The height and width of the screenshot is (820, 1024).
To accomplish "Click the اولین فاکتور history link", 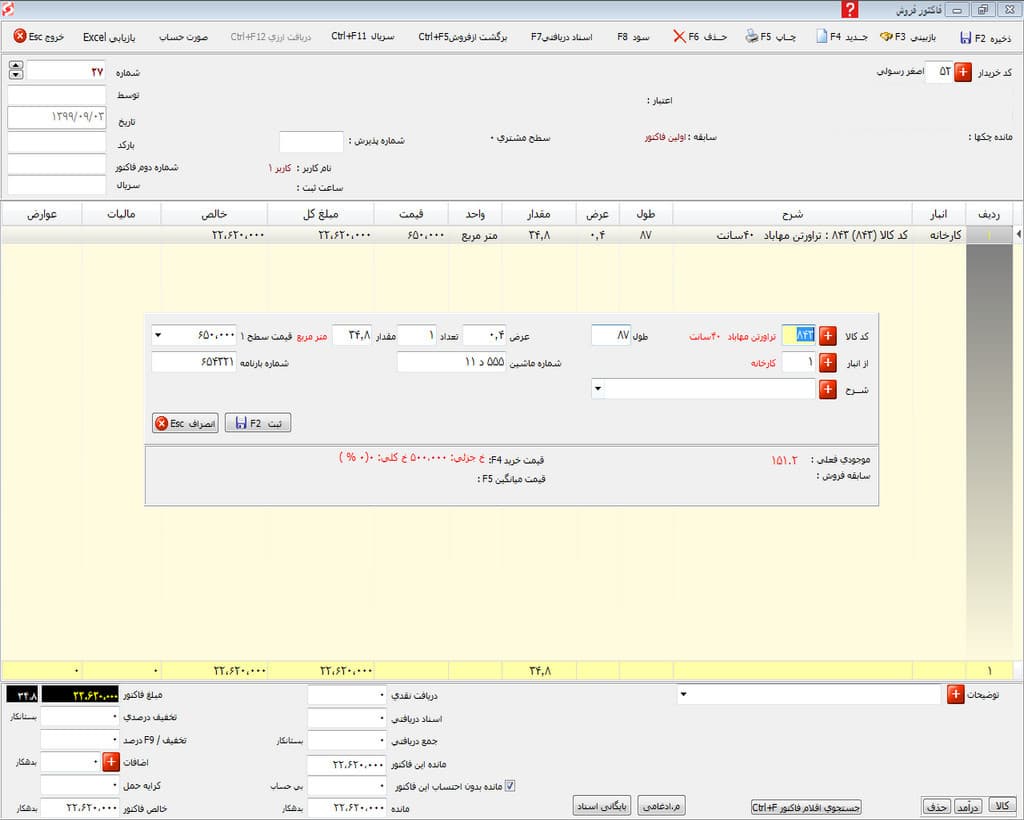I will click(x=665, y=137).
